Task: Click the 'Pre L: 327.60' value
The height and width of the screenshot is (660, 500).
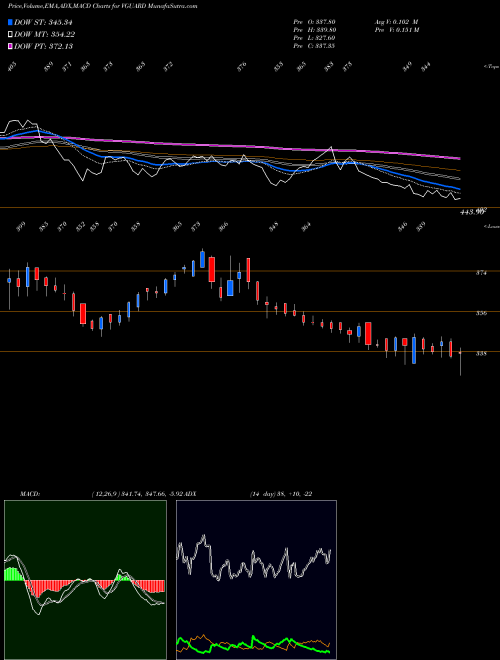Action: pos(314,38)
